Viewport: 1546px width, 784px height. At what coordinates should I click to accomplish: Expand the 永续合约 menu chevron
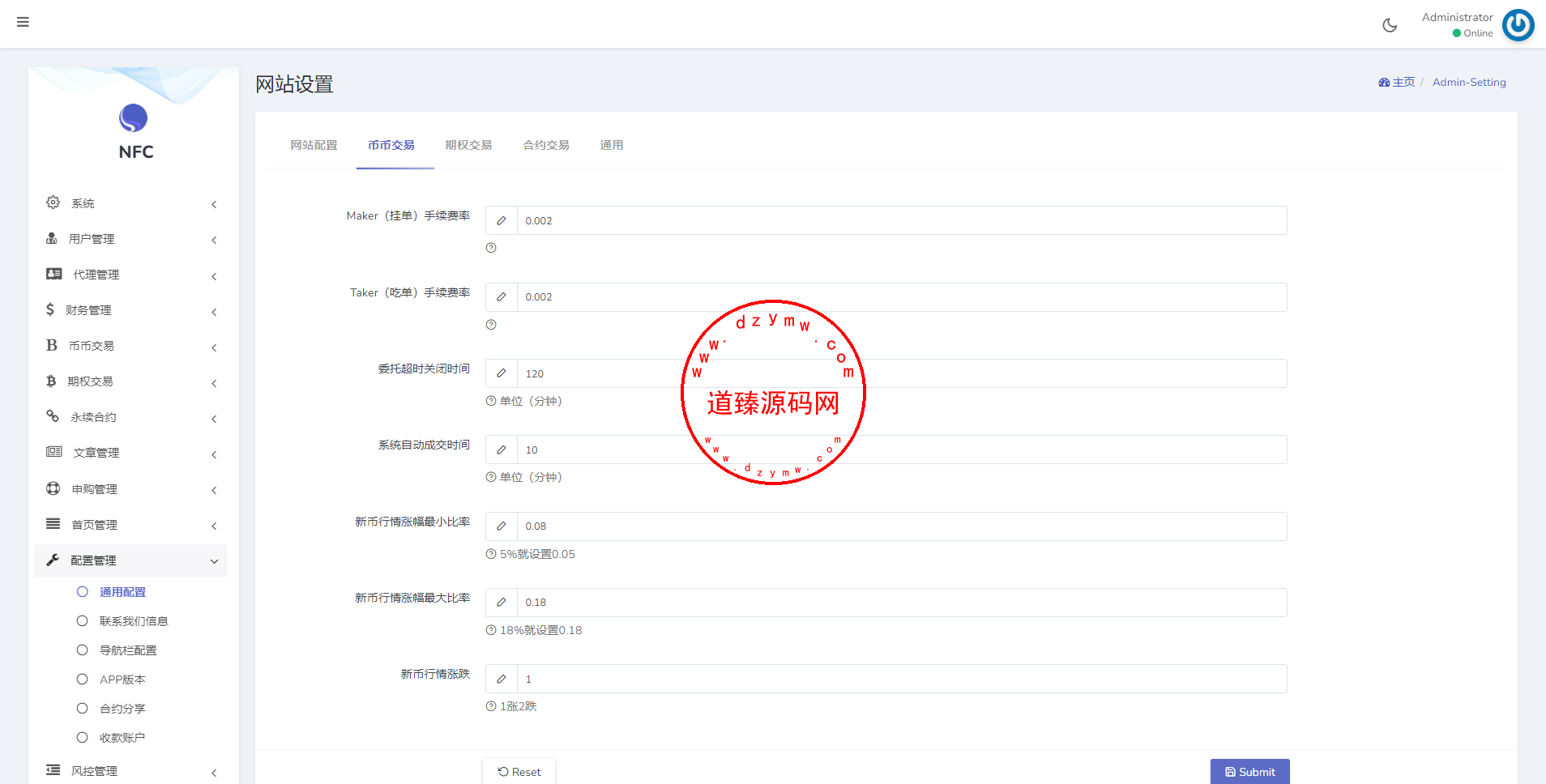point(214,419)
